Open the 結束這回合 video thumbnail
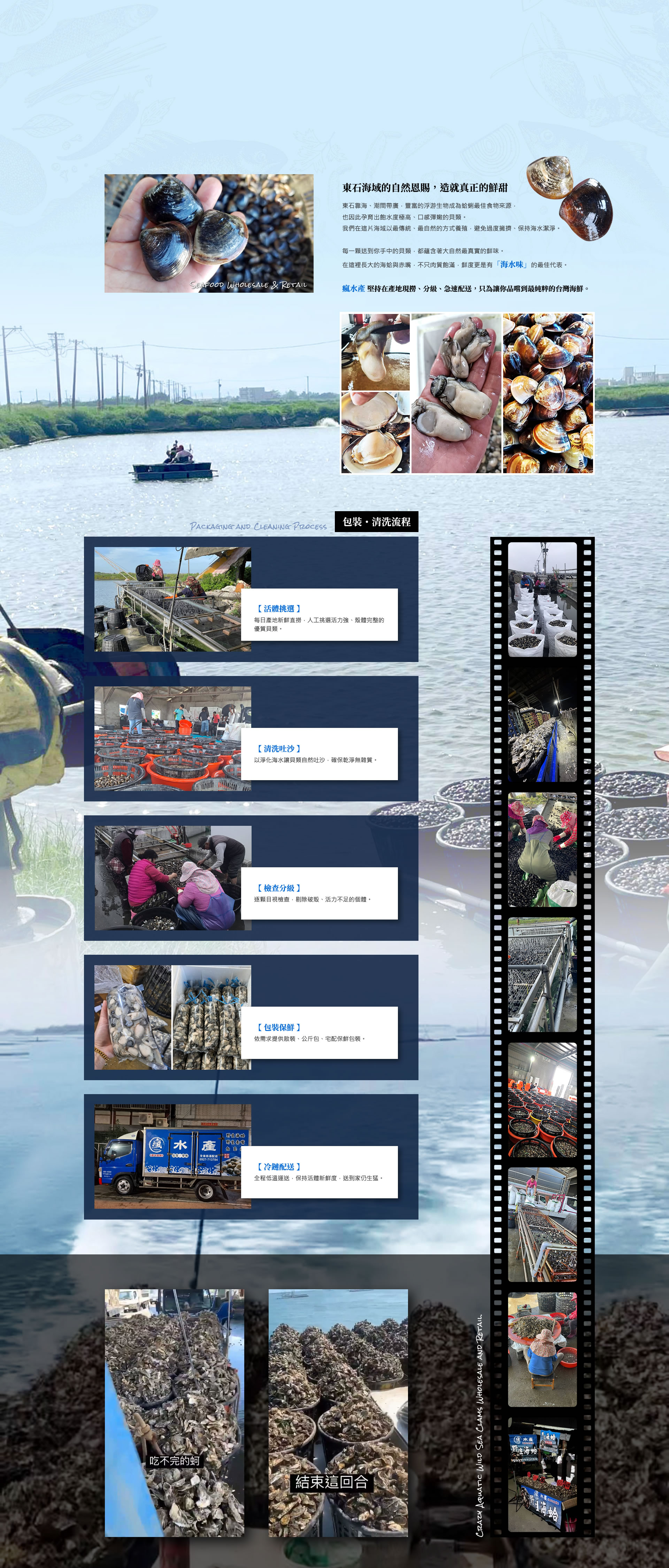This screenshot has width=669, height=1568. tap(338, 1412)
